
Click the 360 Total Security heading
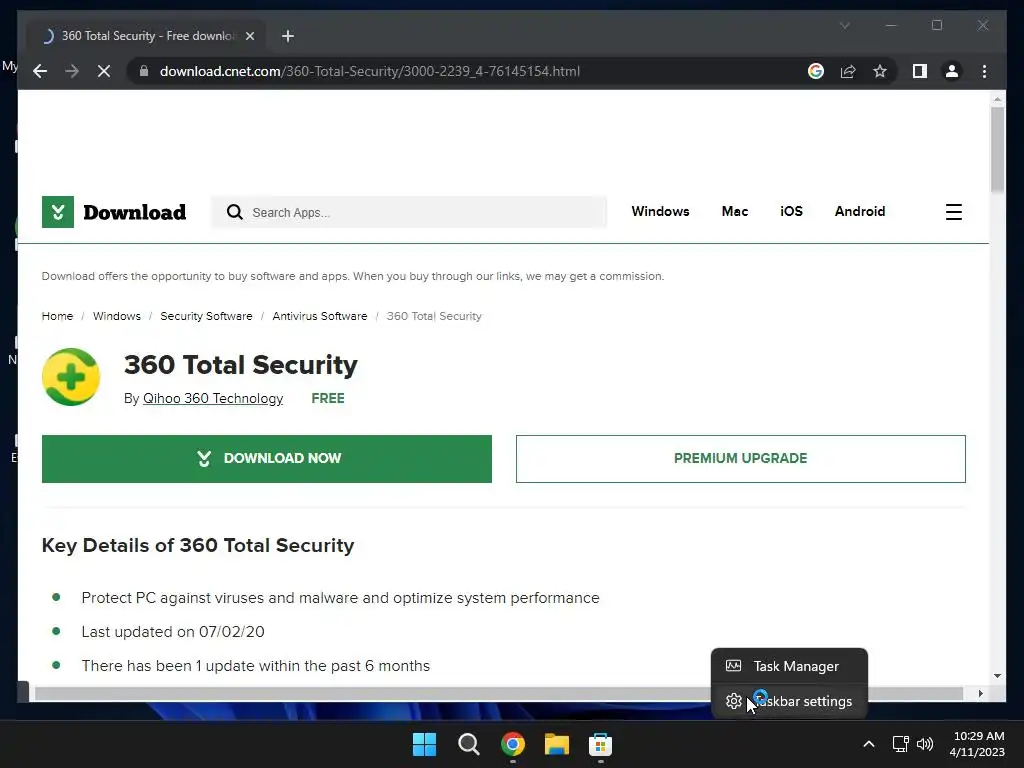coord(241,364)
